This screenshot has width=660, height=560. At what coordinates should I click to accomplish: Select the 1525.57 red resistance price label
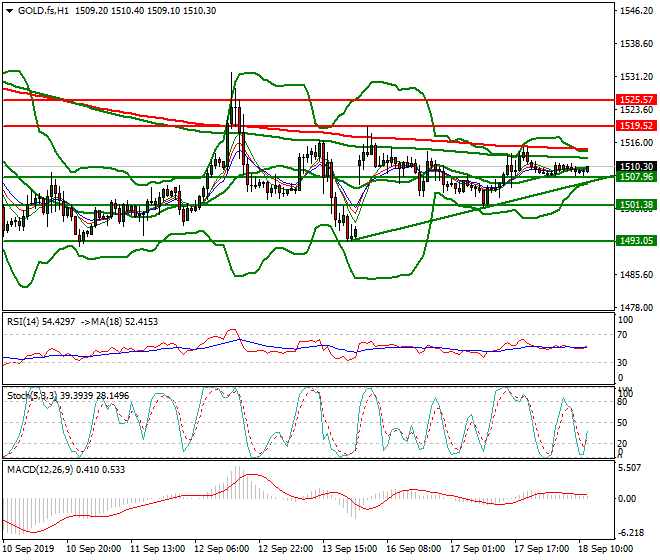tap(636, 100)
